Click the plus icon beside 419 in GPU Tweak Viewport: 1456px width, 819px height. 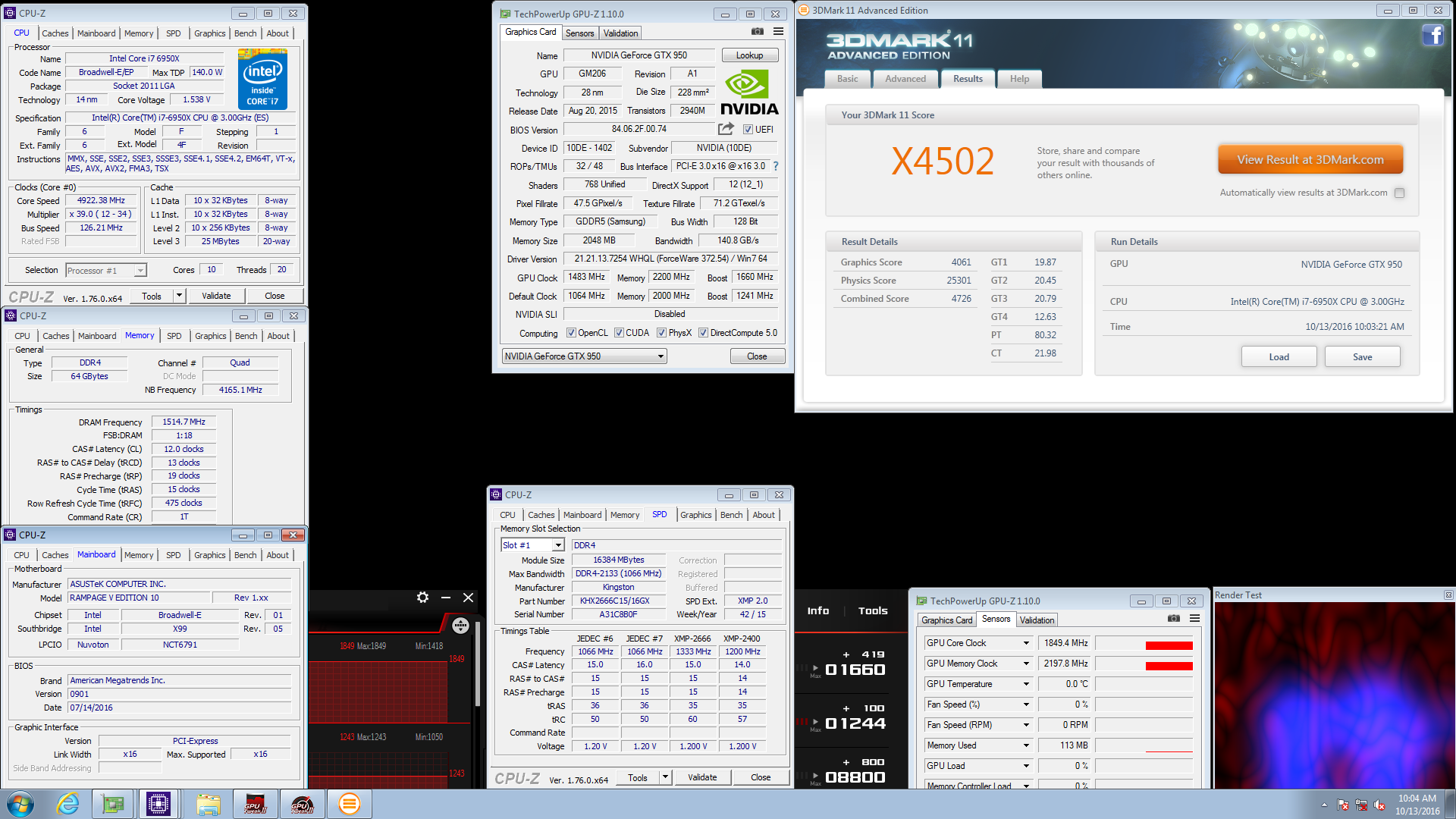pyautogui.click(x=846, y=654)
